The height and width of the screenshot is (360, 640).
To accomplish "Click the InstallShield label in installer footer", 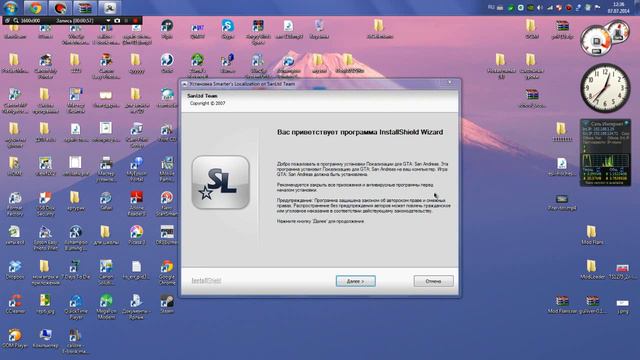I will click(x=206, y=281).
